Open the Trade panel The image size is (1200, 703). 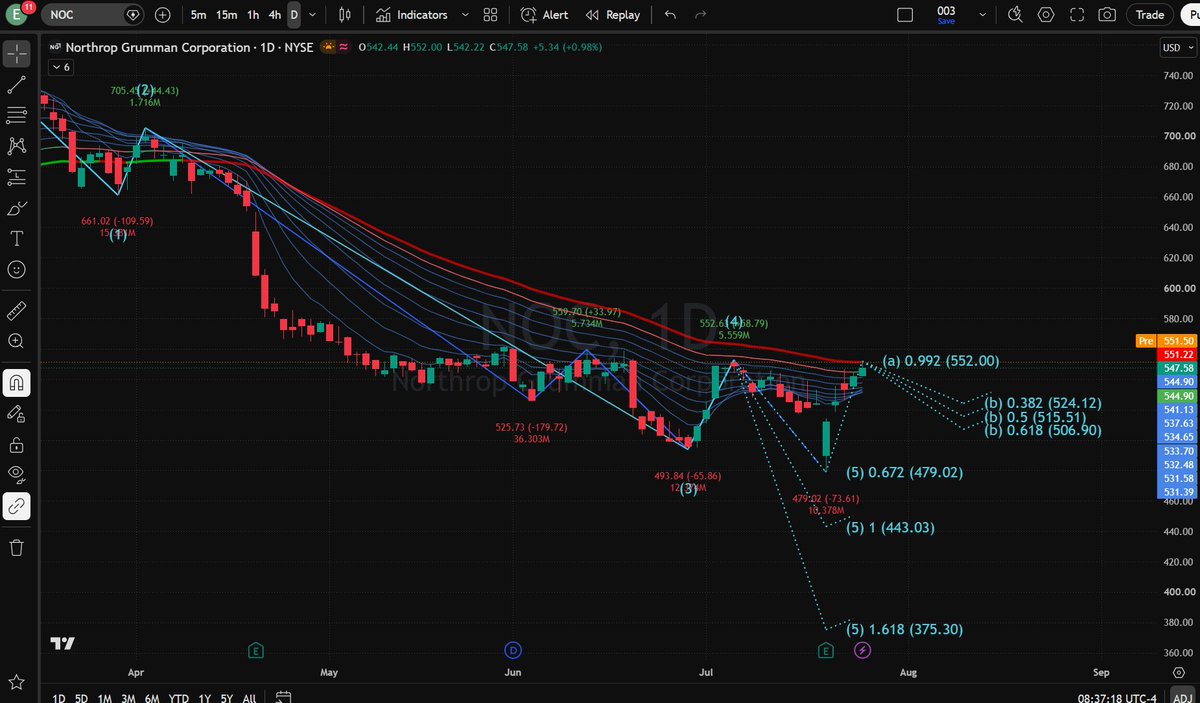(1150, 15)
